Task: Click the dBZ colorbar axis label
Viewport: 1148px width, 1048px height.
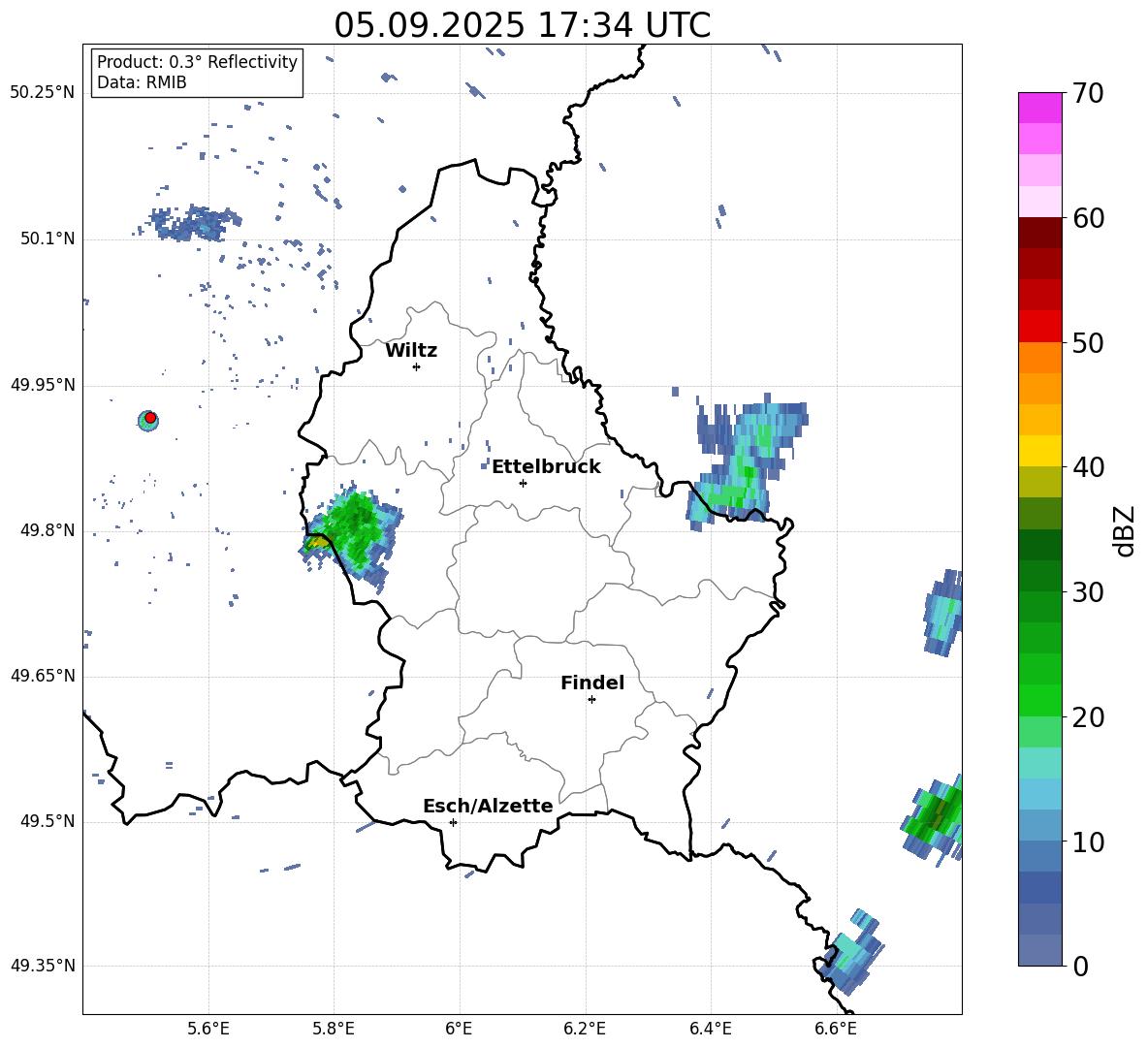Action: 1126,530
